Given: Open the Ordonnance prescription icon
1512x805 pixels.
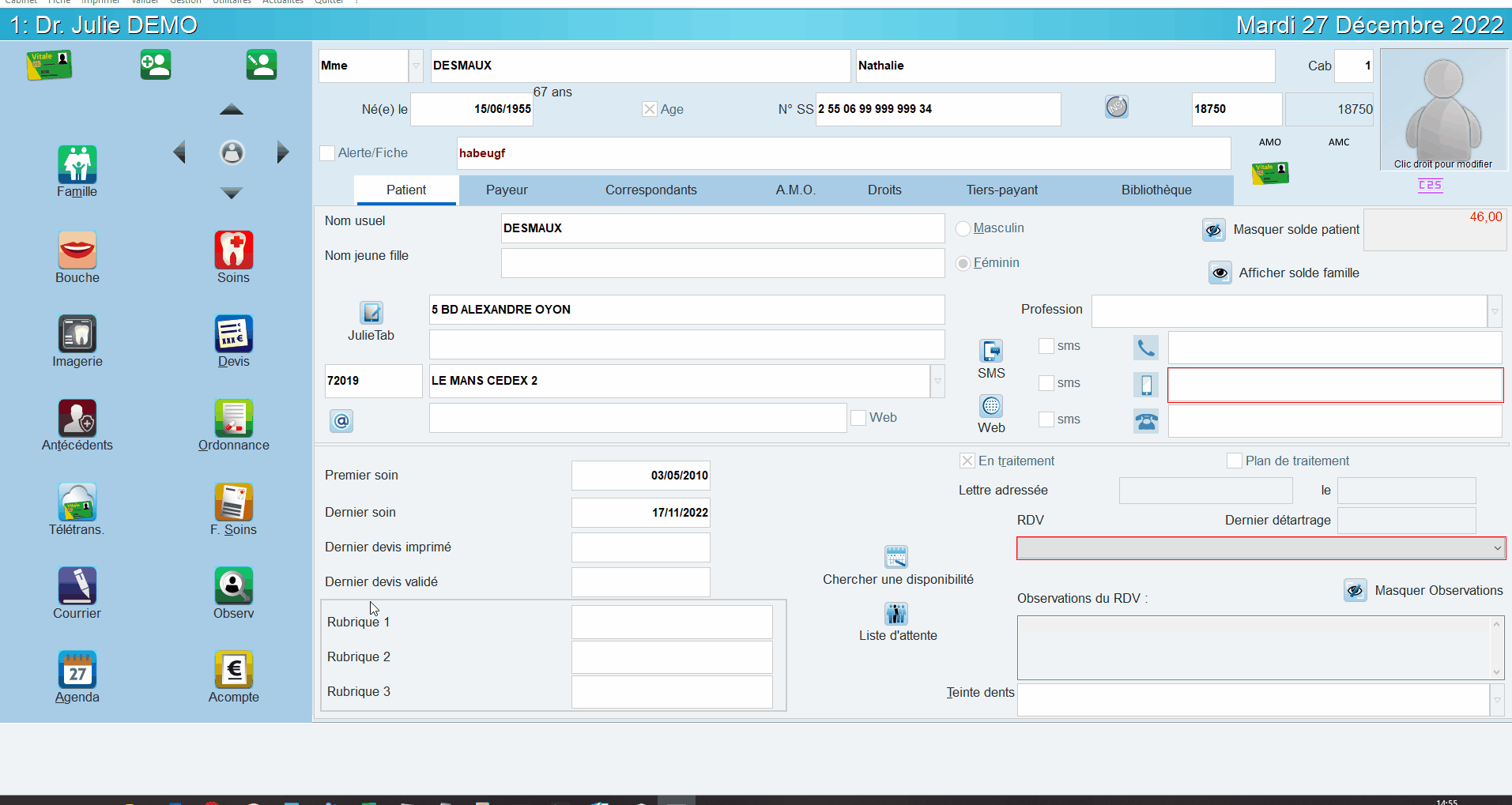Looking at the screenshot, I should [x=233, y=417].
